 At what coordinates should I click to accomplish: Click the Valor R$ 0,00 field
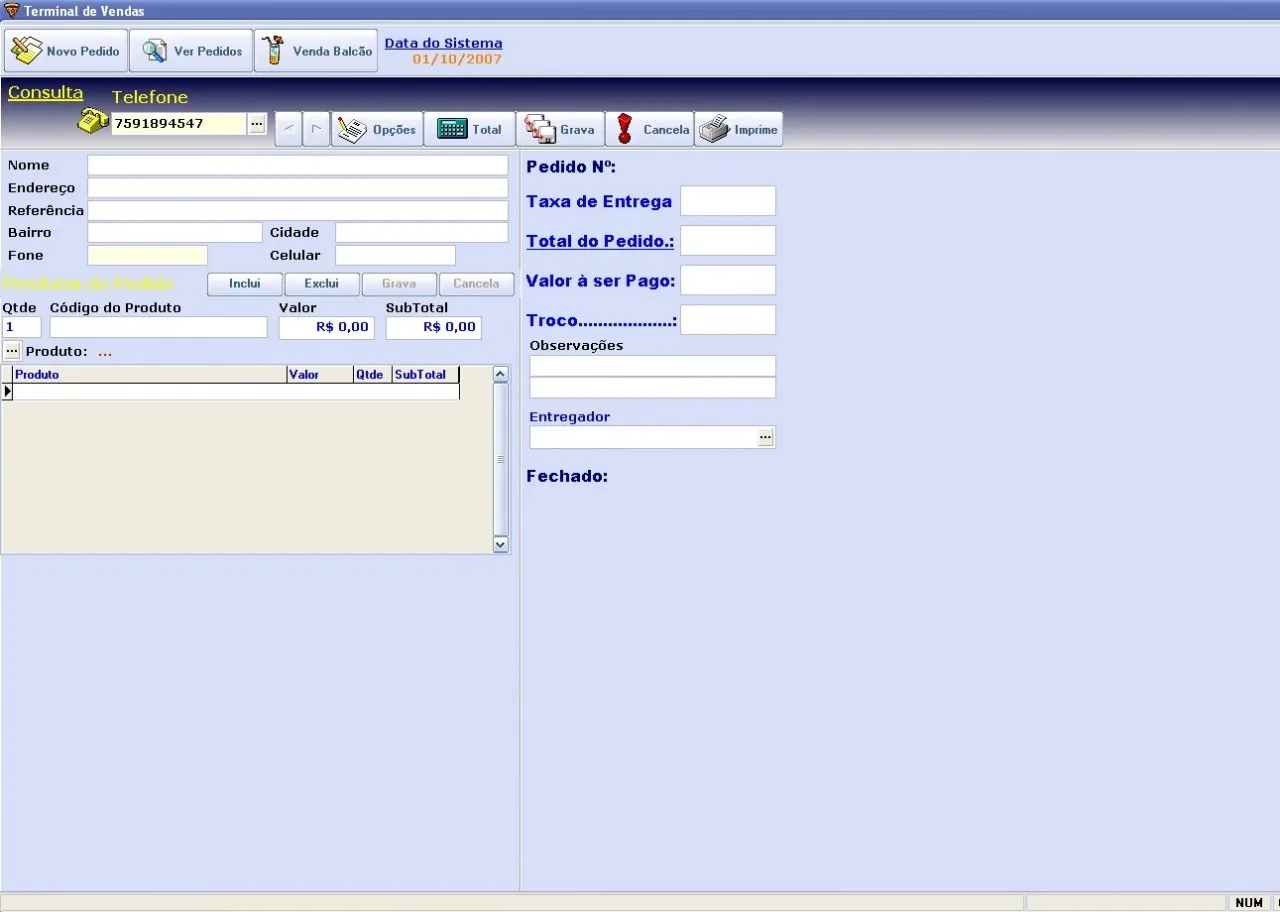click(327, 327)
